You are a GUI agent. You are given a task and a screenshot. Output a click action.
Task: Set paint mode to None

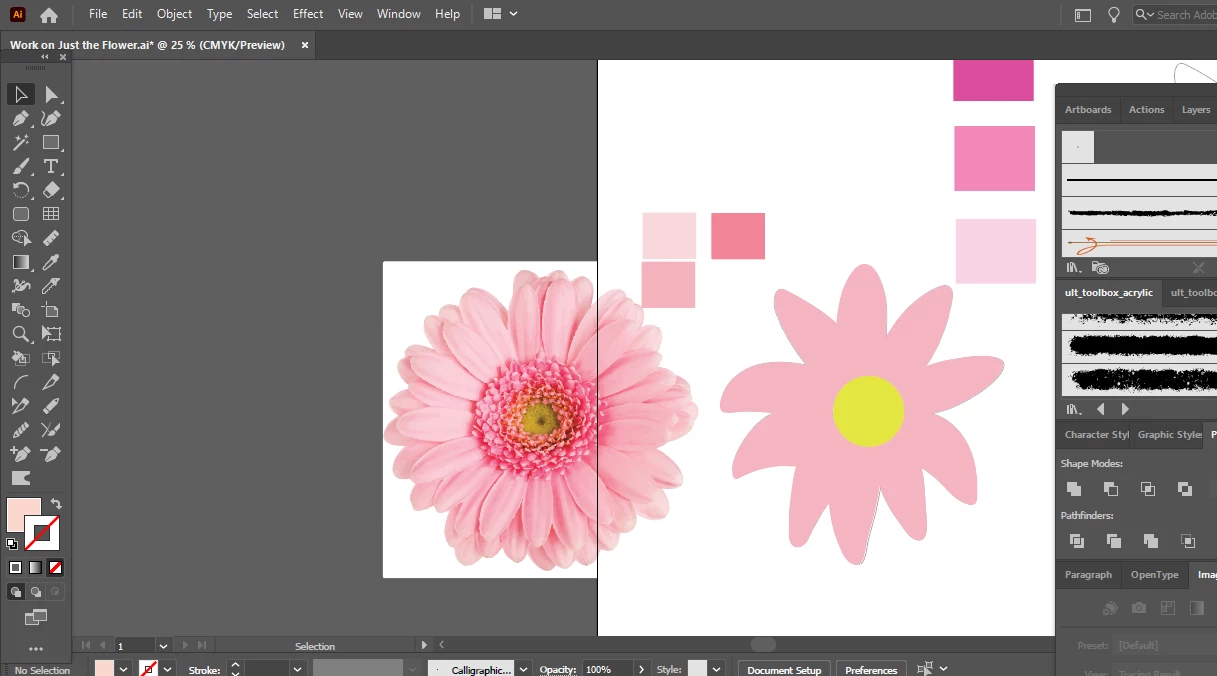point(56,567)
